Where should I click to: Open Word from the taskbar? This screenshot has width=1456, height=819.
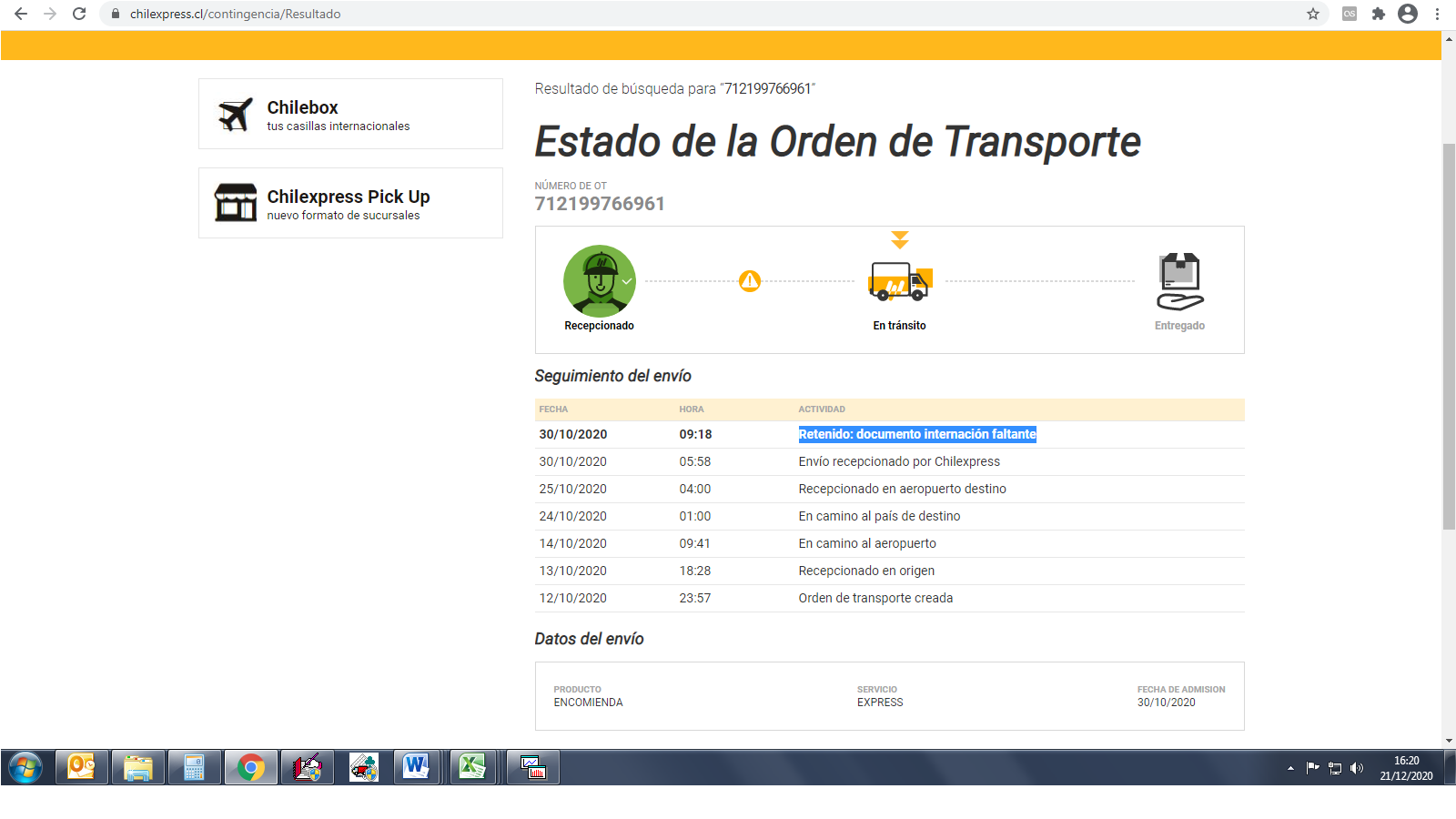point(417,767)
